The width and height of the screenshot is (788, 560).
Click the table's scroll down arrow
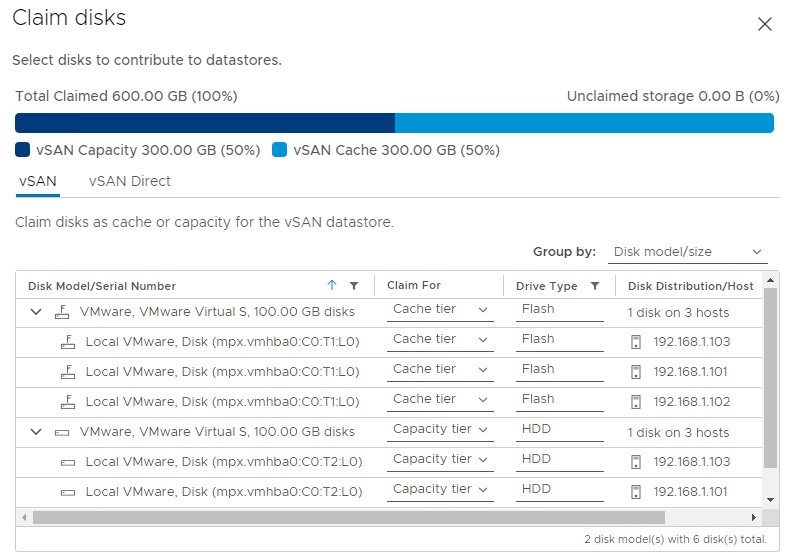(x=770, y=499)
